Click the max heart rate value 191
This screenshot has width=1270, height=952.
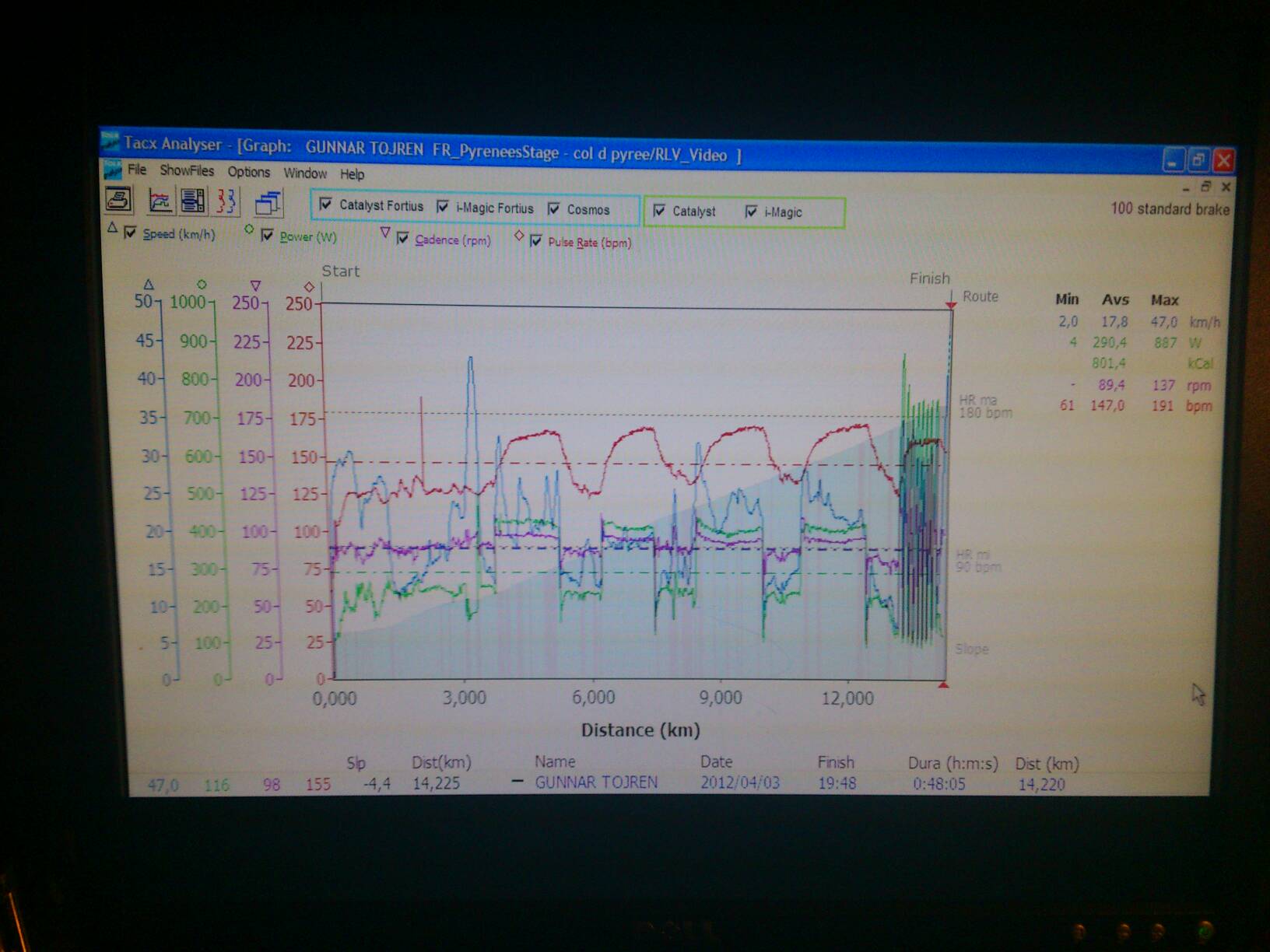tap(1163, 405)
